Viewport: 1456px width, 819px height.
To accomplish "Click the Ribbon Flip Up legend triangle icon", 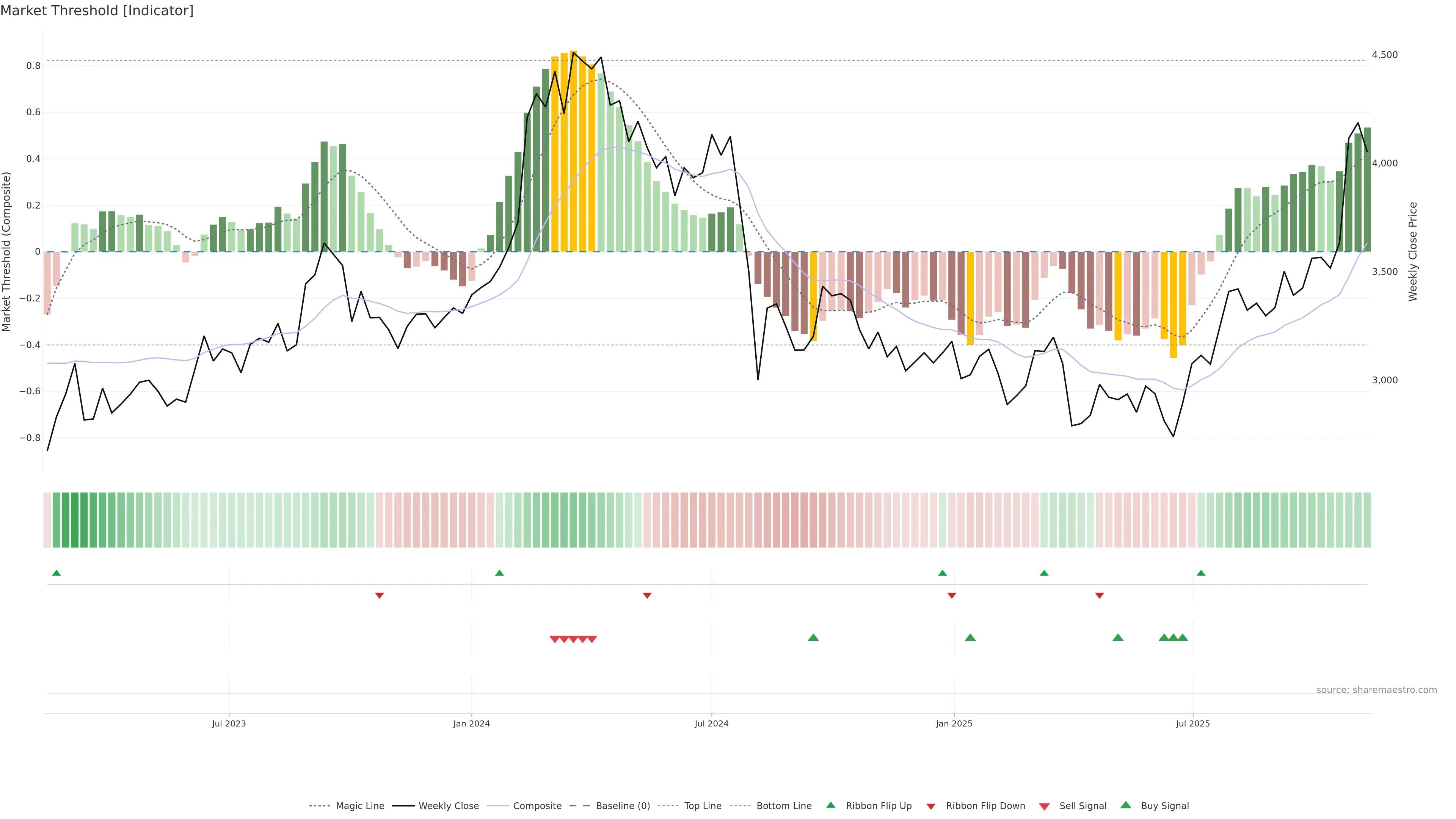I will tap(830, 805).
